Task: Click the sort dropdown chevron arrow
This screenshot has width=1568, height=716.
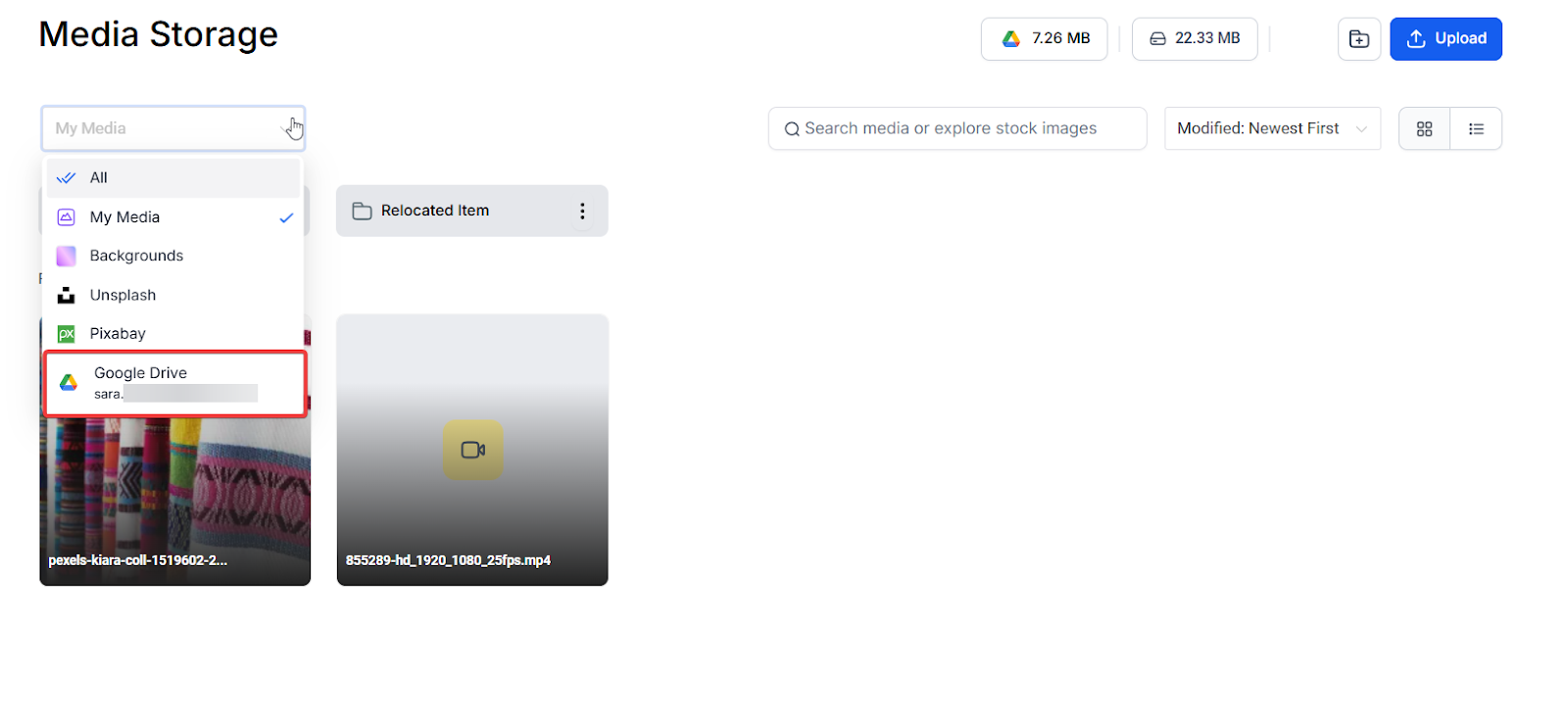Action: click(1361, 129)
